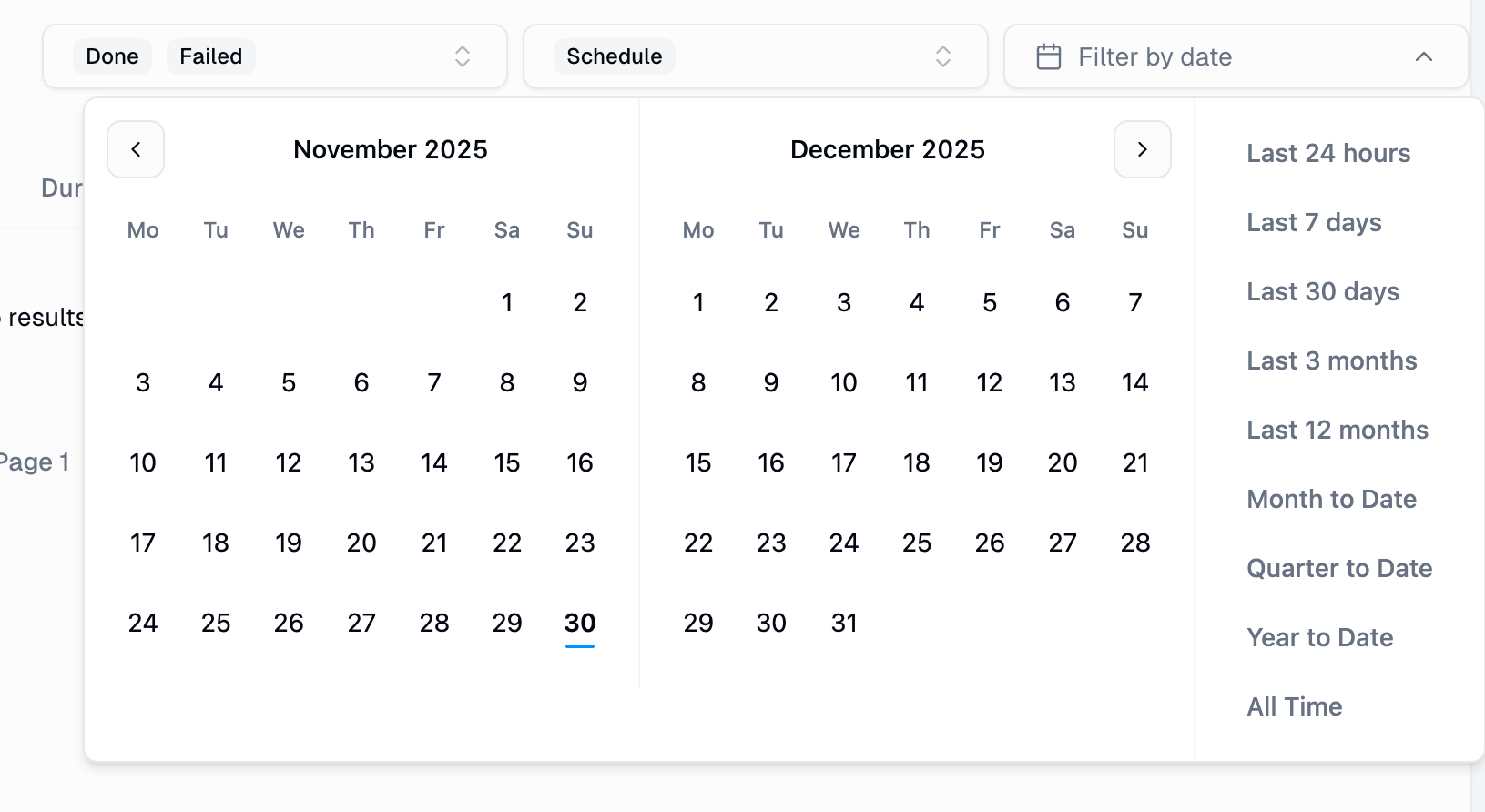
Task: Click the Failed status tag
Action: pos(210,56)
